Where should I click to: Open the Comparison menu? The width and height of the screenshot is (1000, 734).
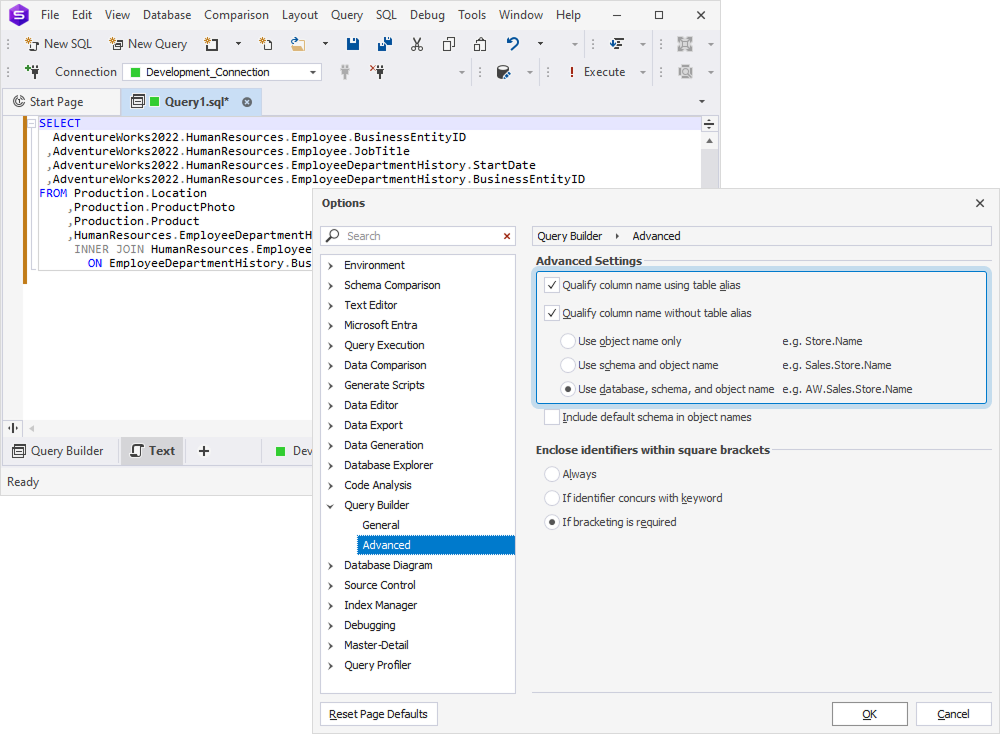[x=236, y=15]
